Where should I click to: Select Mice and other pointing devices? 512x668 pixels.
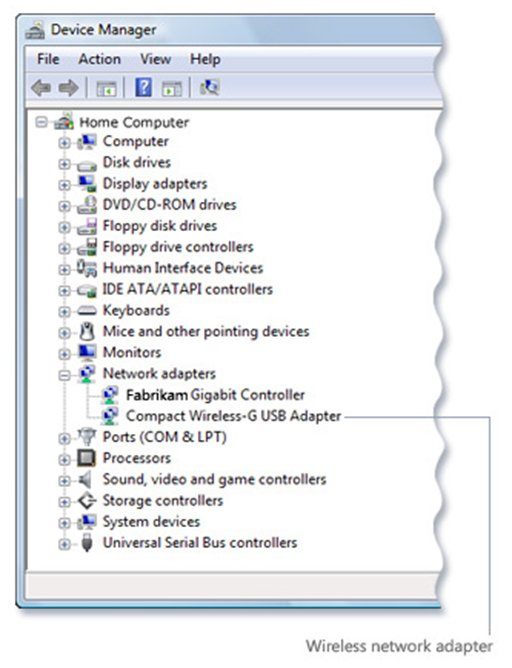coord(206,331)
